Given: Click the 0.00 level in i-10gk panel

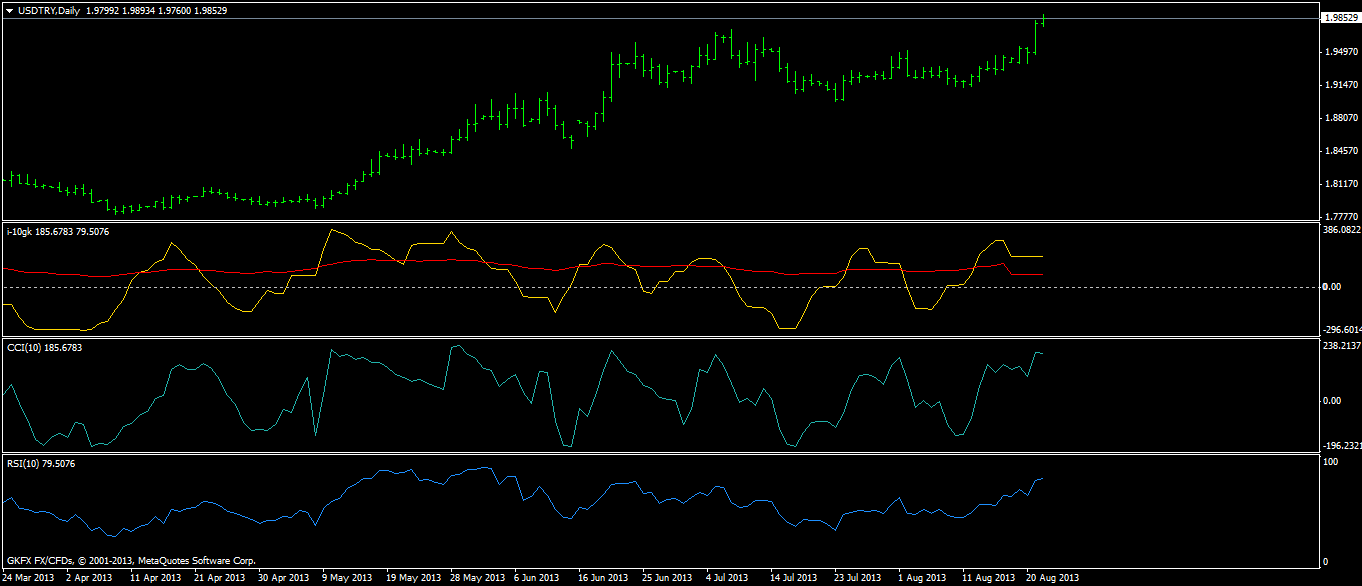Looking at the screenshot, I should point(1332,287).
